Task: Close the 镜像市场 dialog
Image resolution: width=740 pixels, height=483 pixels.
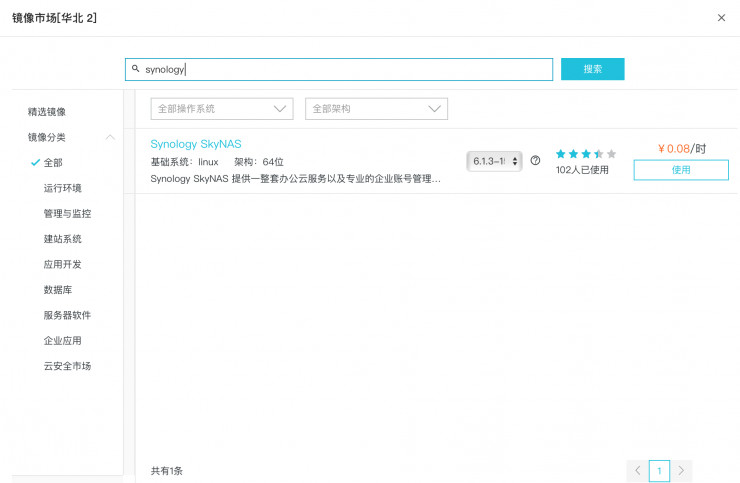Action: (x=721, y=18)
